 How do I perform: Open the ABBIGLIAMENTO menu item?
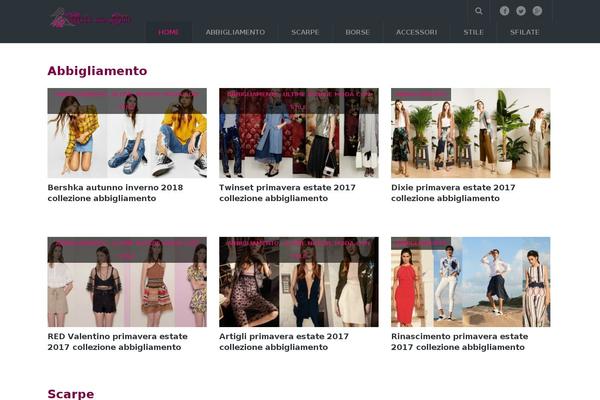pos(235,32)
